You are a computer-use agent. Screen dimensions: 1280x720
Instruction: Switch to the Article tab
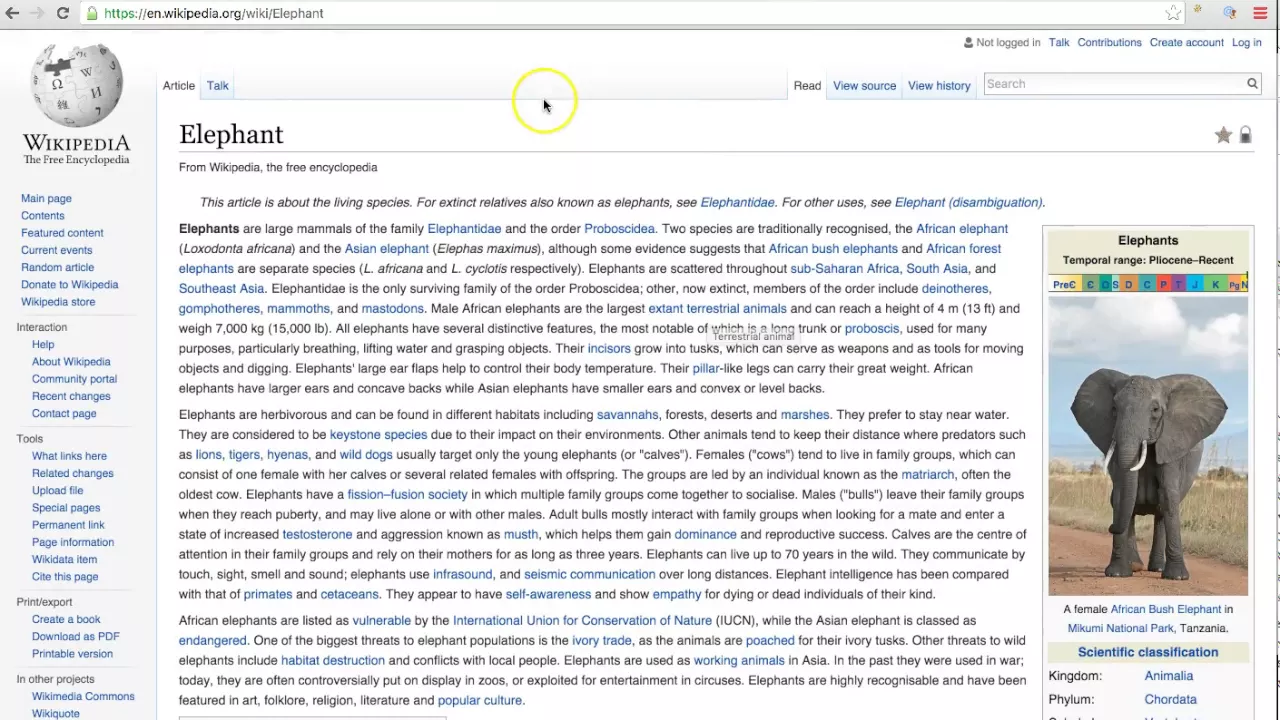tap(179, 85)
